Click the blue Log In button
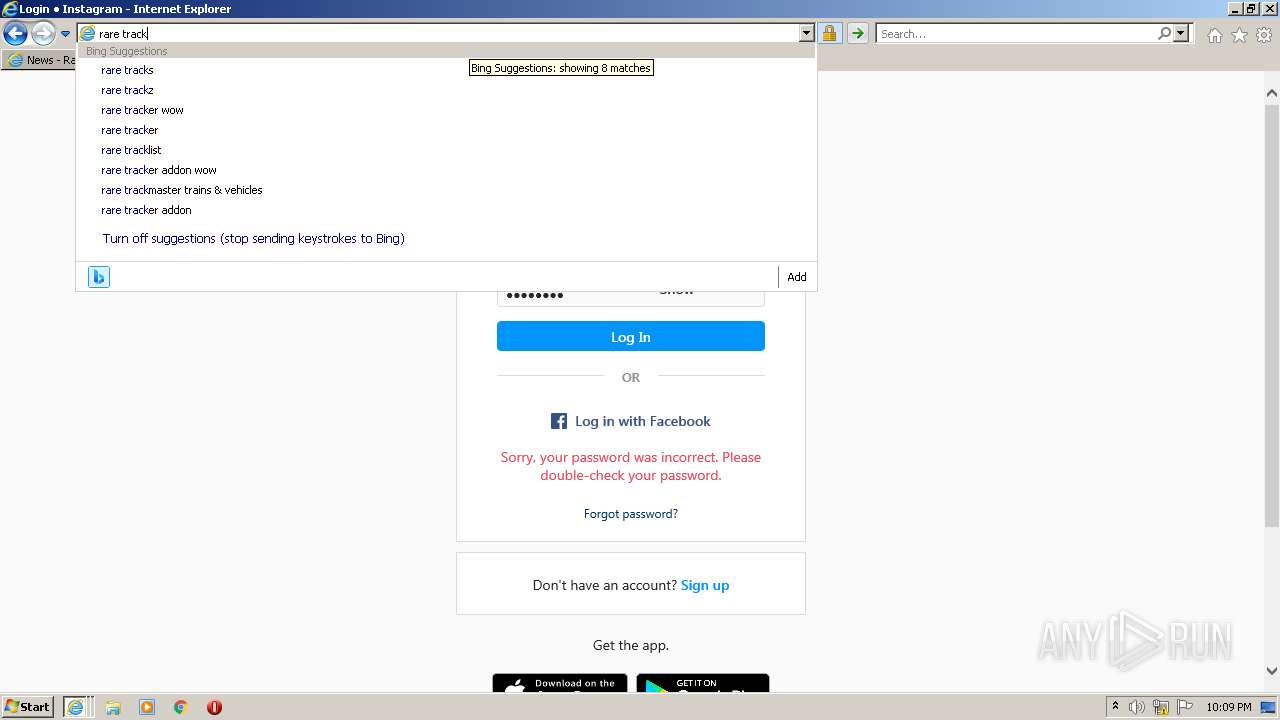This screenshot has width=1280, height=720. (631, 336)
